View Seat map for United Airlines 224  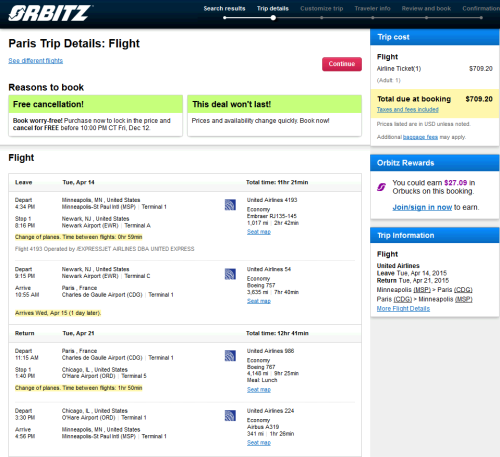tap(259, 443)
